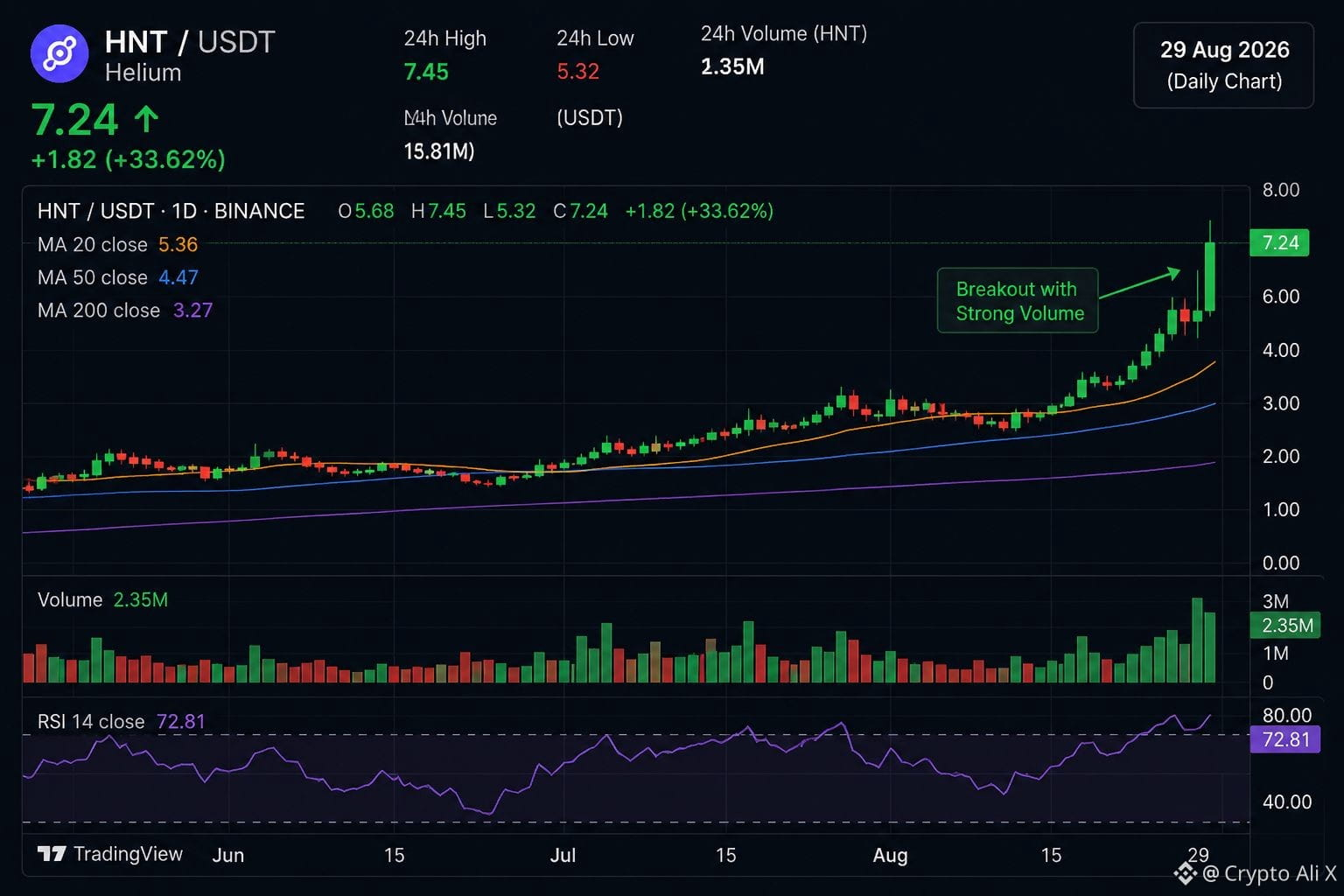Click the Aug label on time axis
This screenshot has width=1344, height=896.
coord(890,855)
